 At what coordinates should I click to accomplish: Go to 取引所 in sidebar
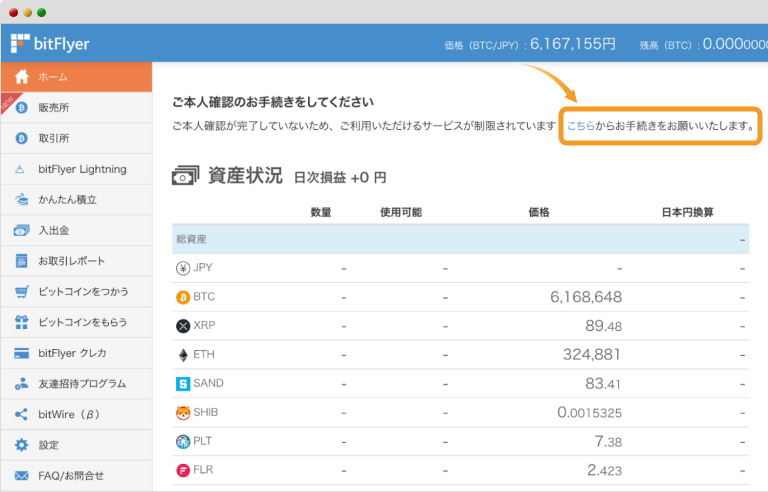coord(76,139)
